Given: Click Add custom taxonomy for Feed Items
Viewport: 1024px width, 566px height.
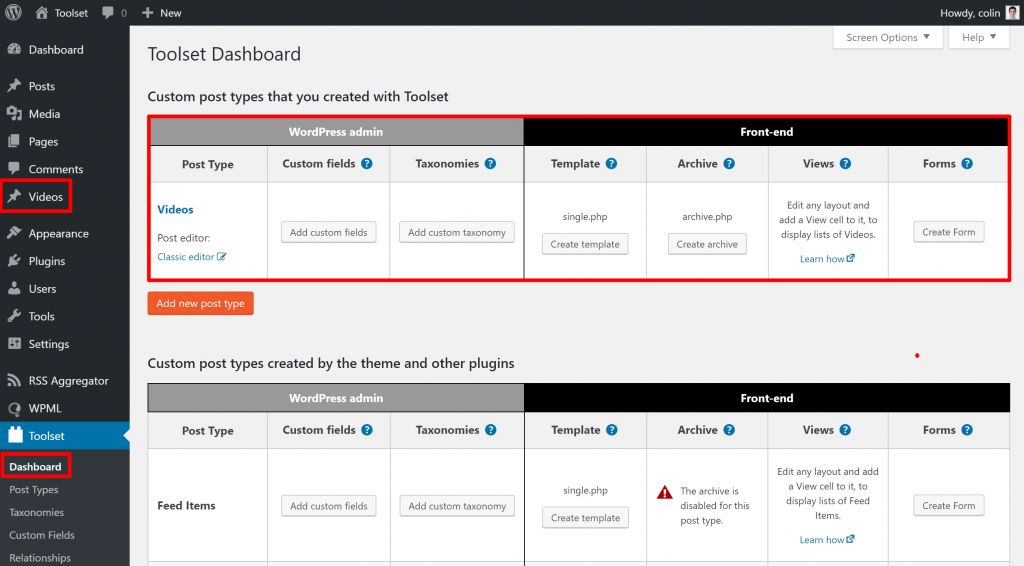Looking at the screenshot, I should pyautogui.click(x=457, y=506).
